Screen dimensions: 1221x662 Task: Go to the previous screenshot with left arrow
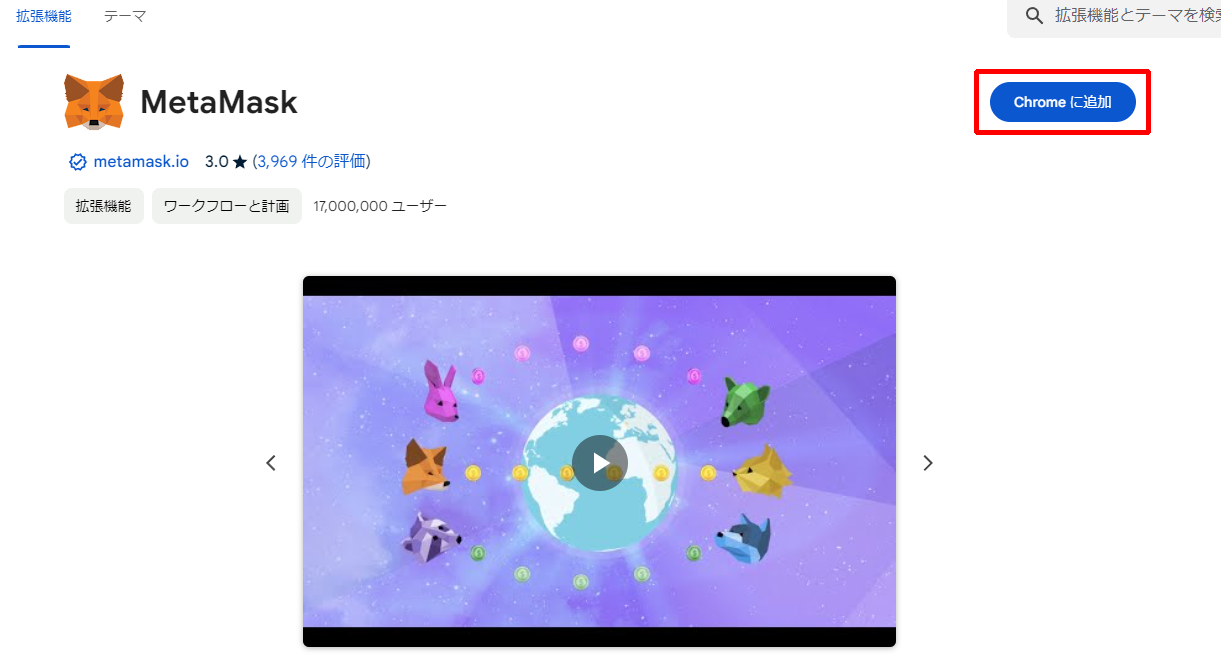[271, 463]
